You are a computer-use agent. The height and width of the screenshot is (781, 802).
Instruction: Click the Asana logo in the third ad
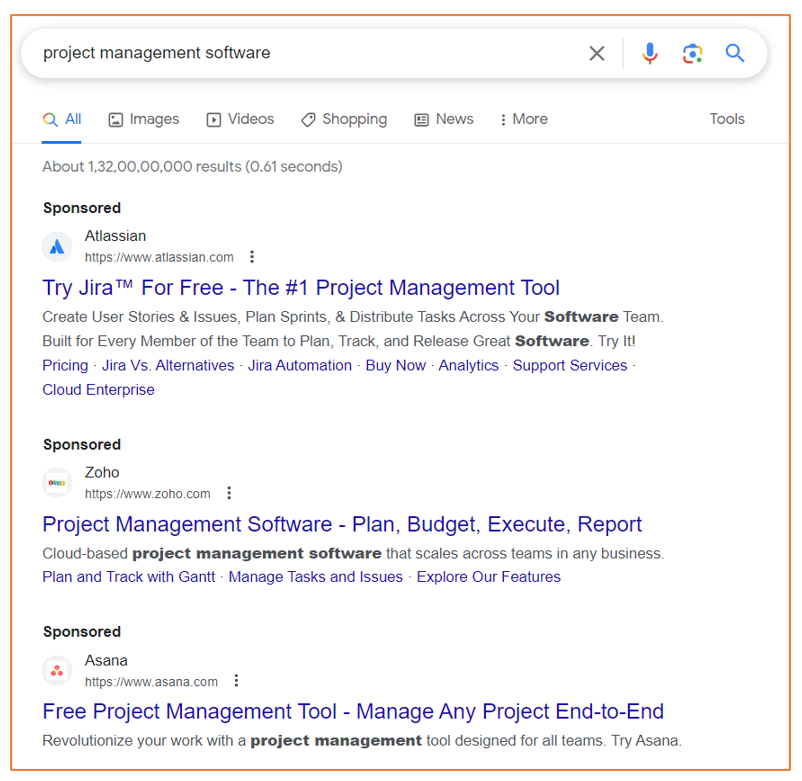click(57, 670)
